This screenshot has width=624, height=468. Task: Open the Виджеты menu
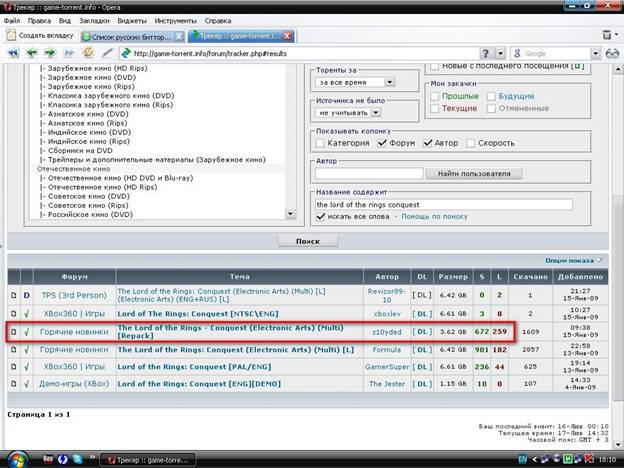(x=132, y=21)
